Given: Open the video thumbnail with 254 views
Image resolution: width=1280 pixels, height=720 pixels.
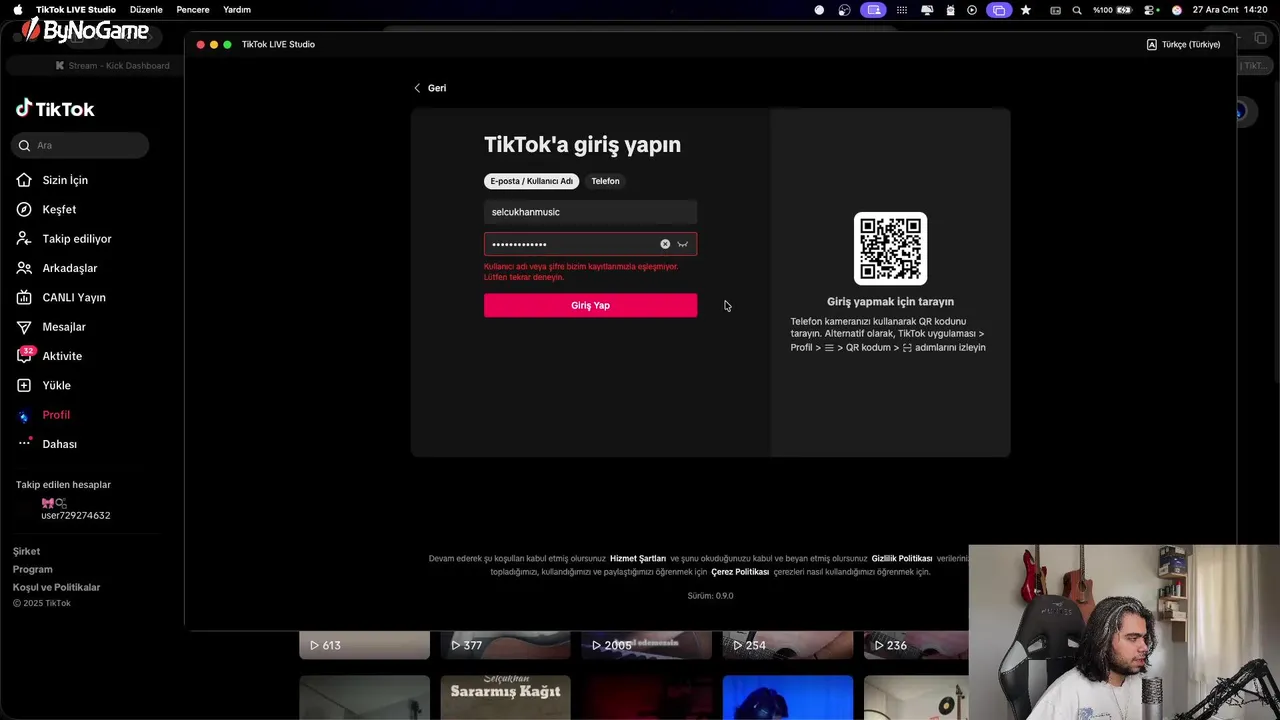Looking at the screenshot, I should click(787, 645).
